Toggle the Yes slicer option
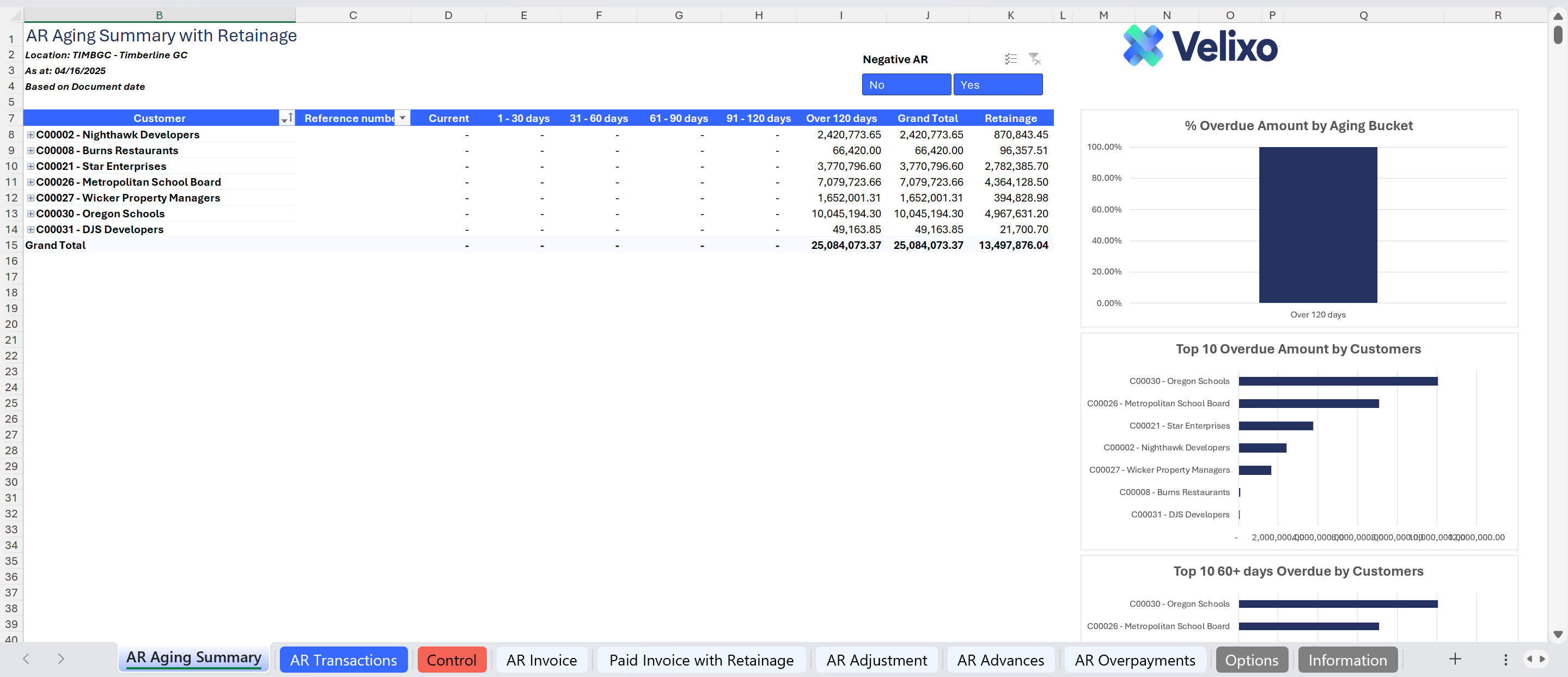This screenshot has height=677, width=1568. point(997,84)
